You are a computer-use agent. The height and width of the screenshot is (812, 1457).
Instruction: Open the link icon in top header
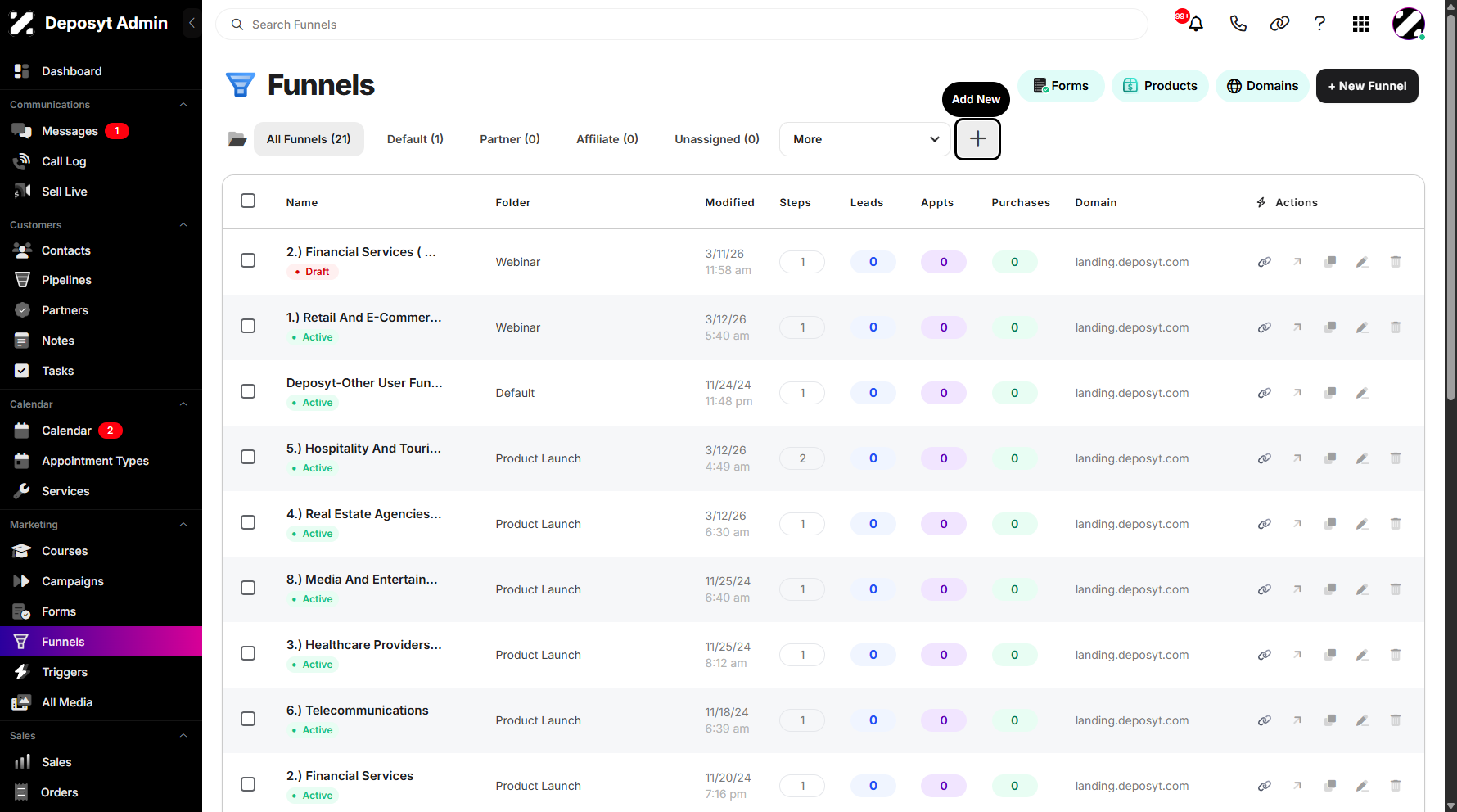(x=1279, y=24)
